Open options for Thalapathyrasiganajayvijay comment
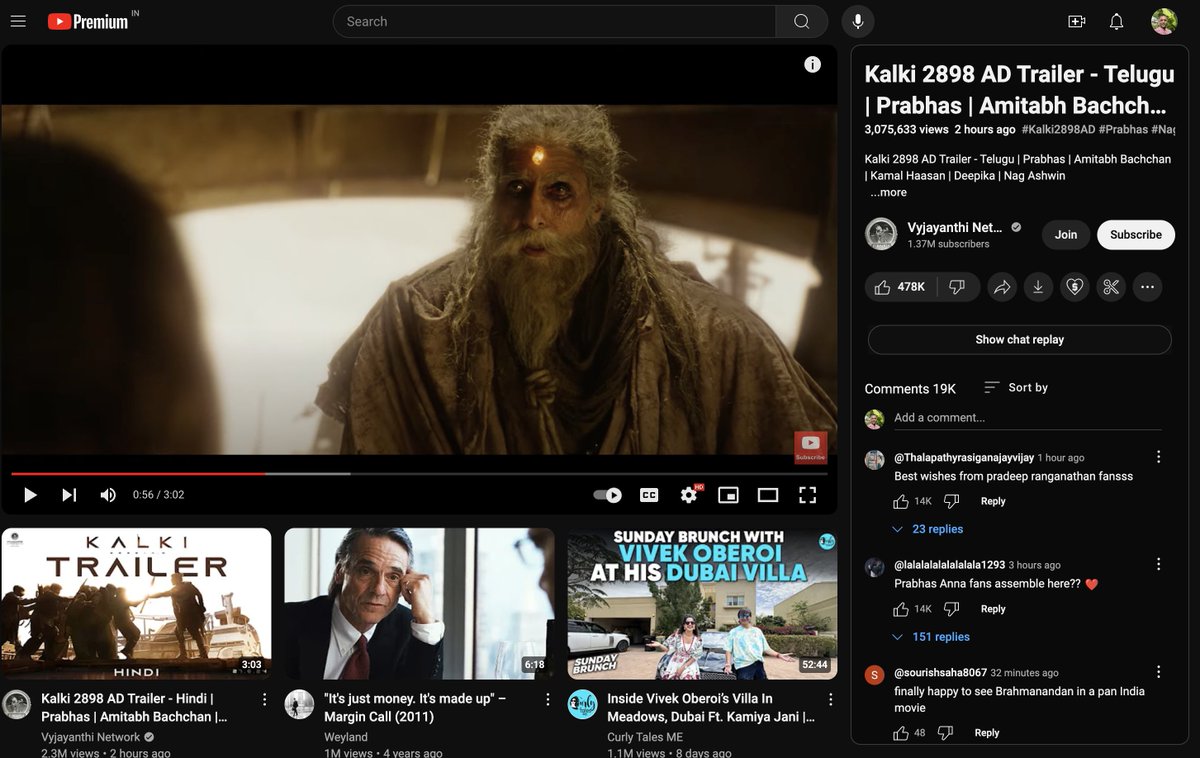 tap(1158, 457)
